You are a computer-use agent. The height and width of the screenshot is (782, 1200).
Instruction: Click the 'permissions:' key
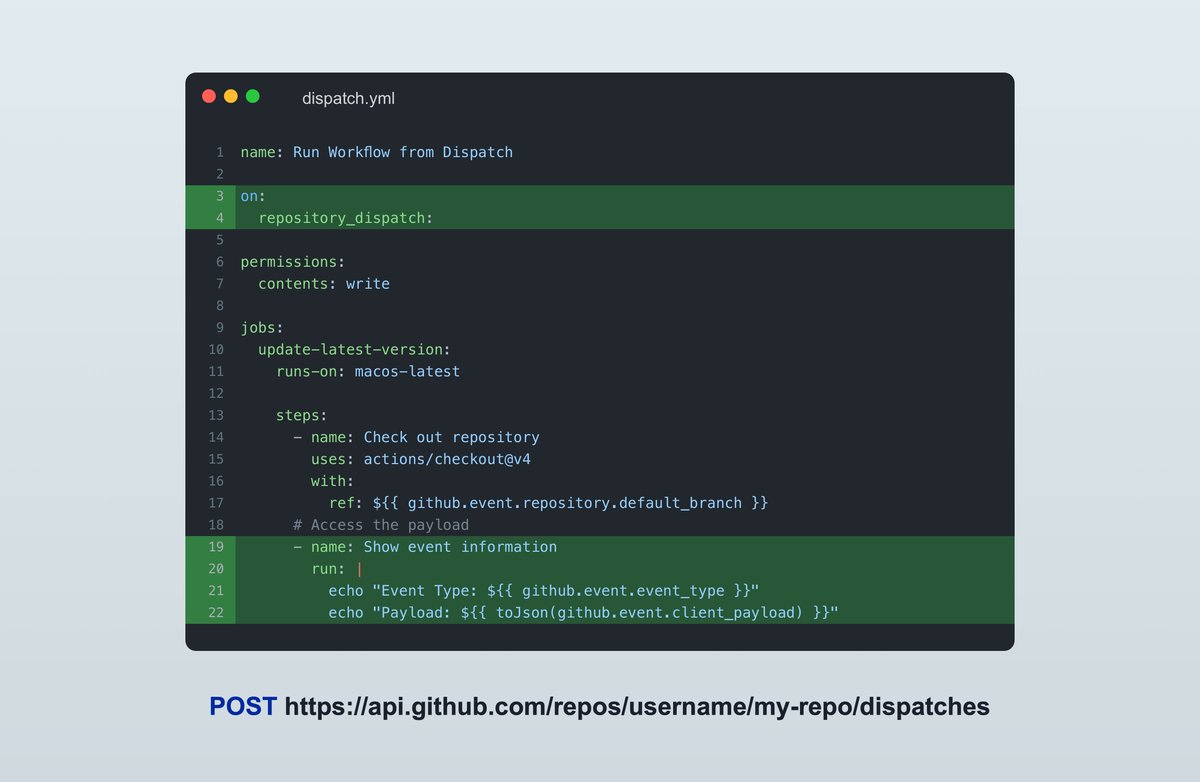pos(293,262)
